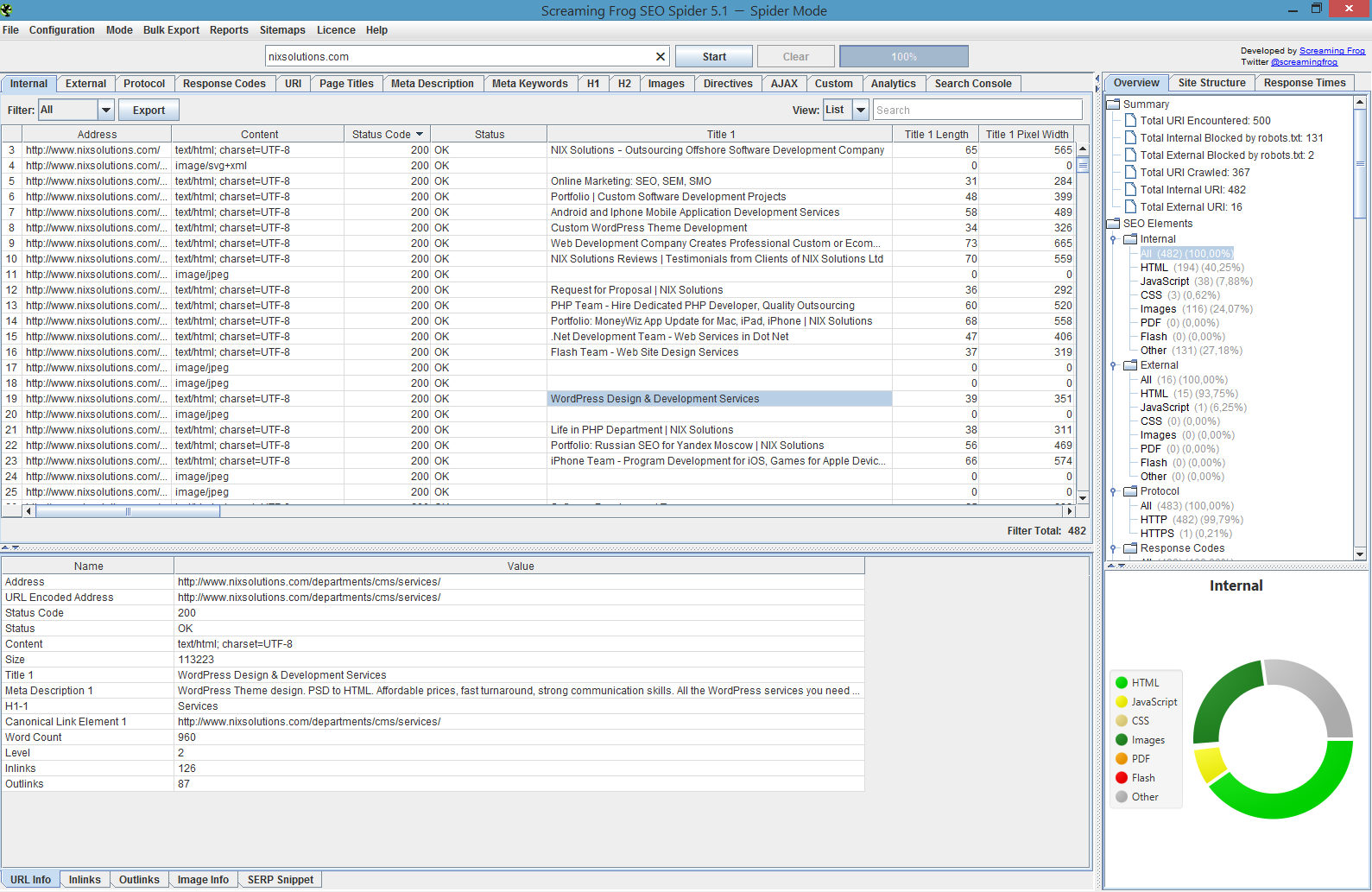Click the Overview panel scroll up arrow
Screen dimensions: 1372x892
1360,102
